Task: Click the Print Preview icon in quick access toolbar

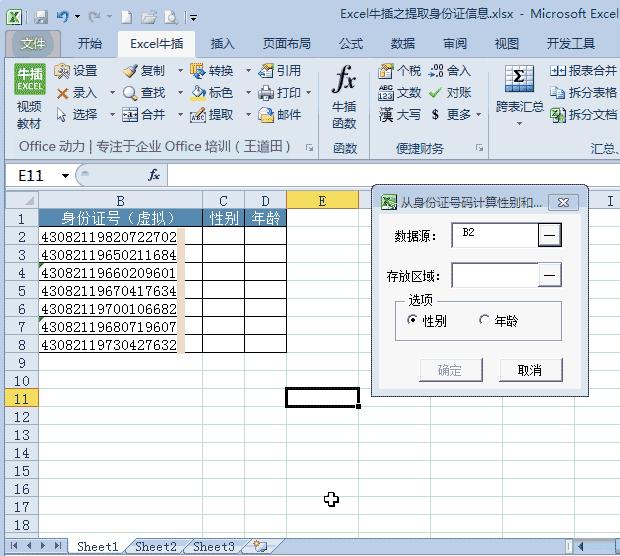Action: [171, 17]
